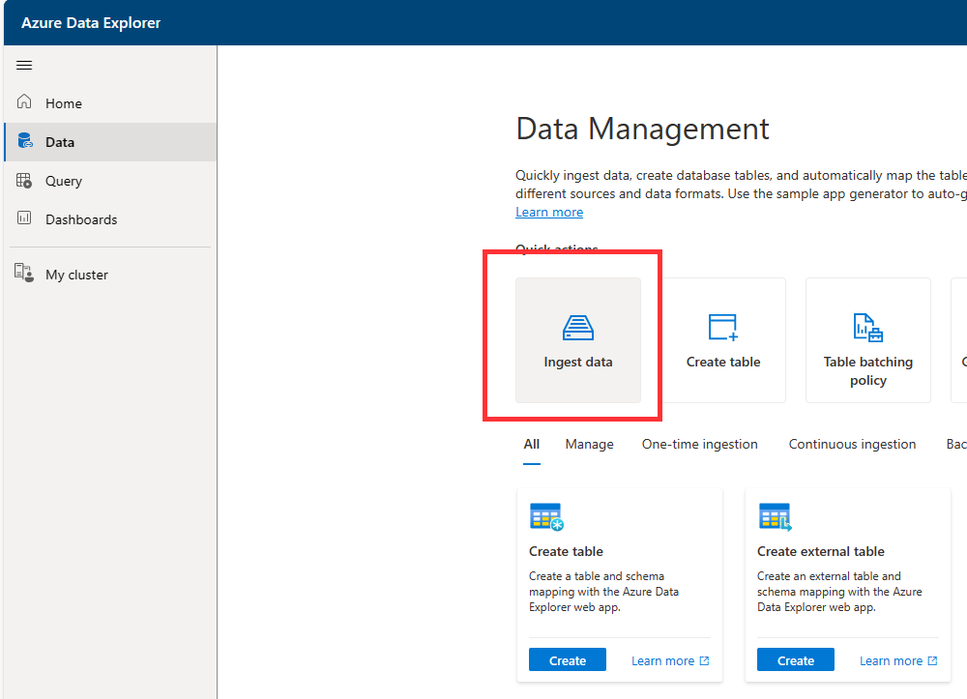Open My cluster from the sidebar
Image resolution: width=967 pixels, height=699 pixels.
110,275
